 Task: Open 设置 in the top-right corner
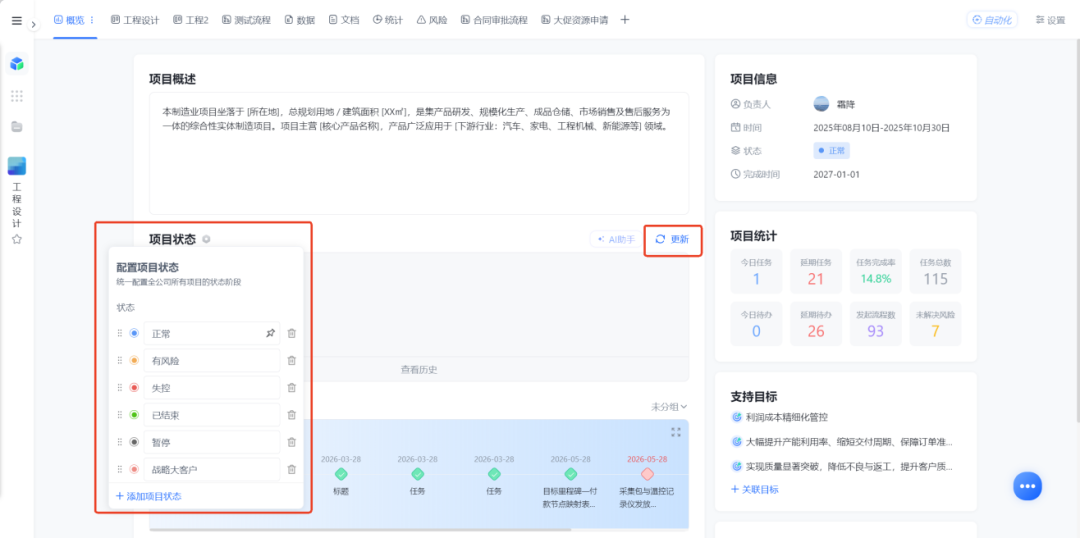(1050, 20)
